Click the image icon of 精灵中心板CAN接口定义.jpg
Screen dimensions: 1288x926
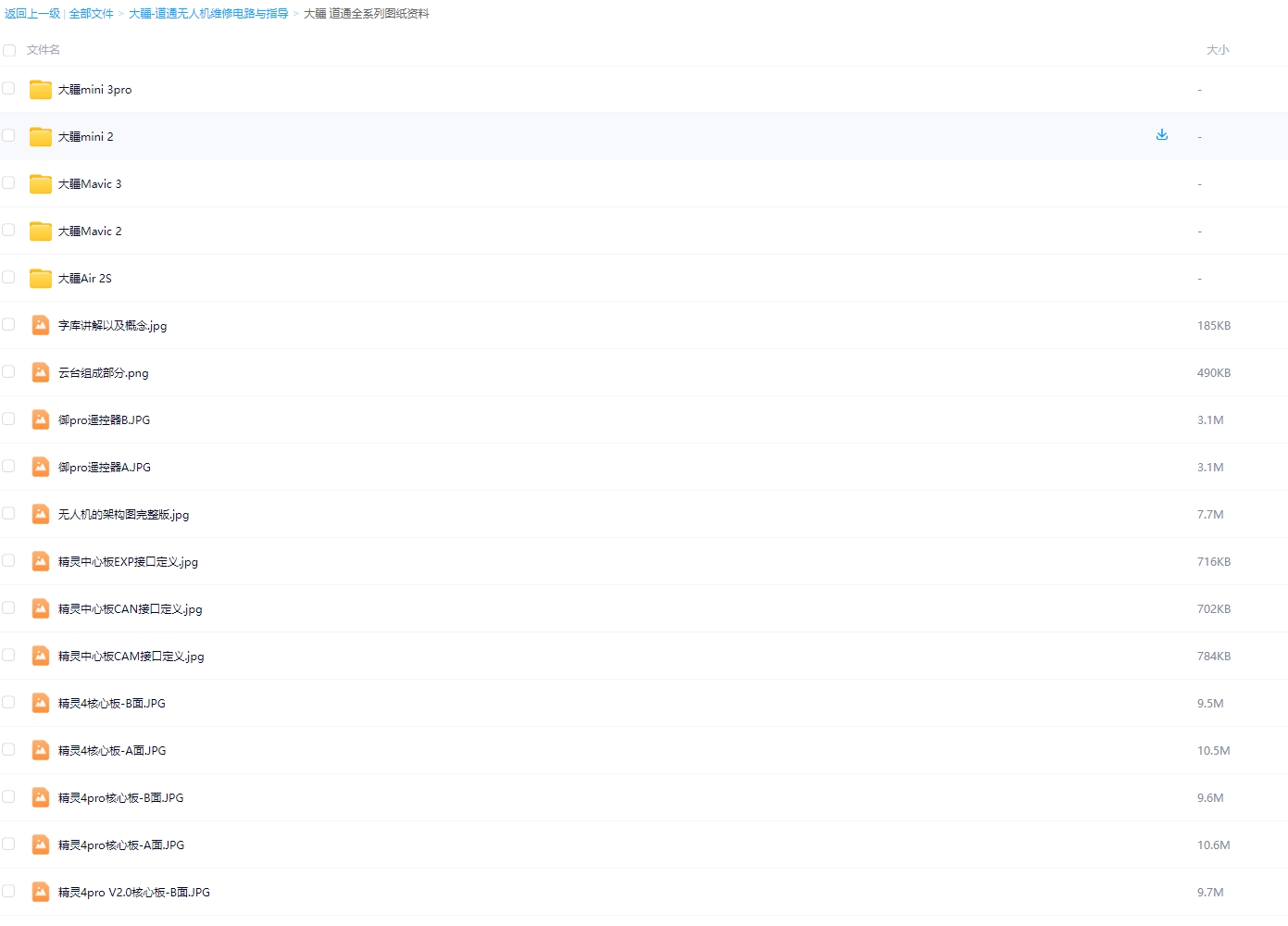click(41, 608)
